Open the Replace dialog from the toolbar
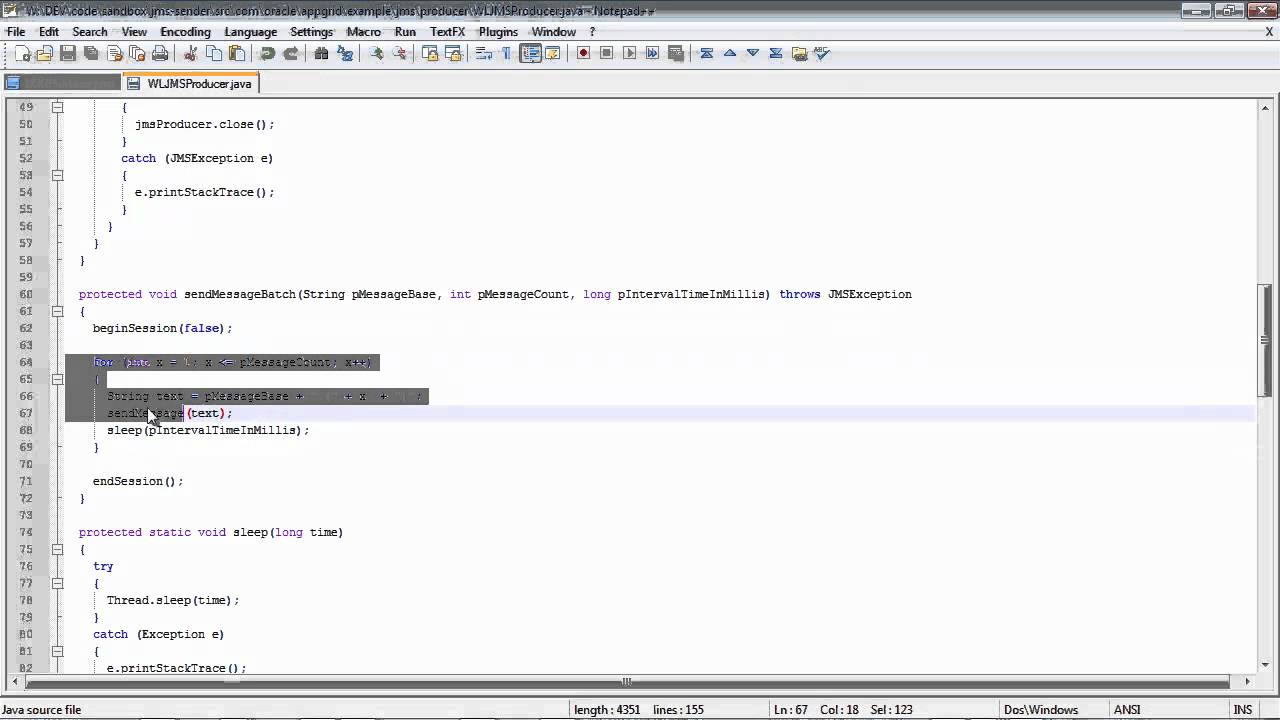Image resolution: width=1280 pixels, height=720 pixels. pos(344,53)
